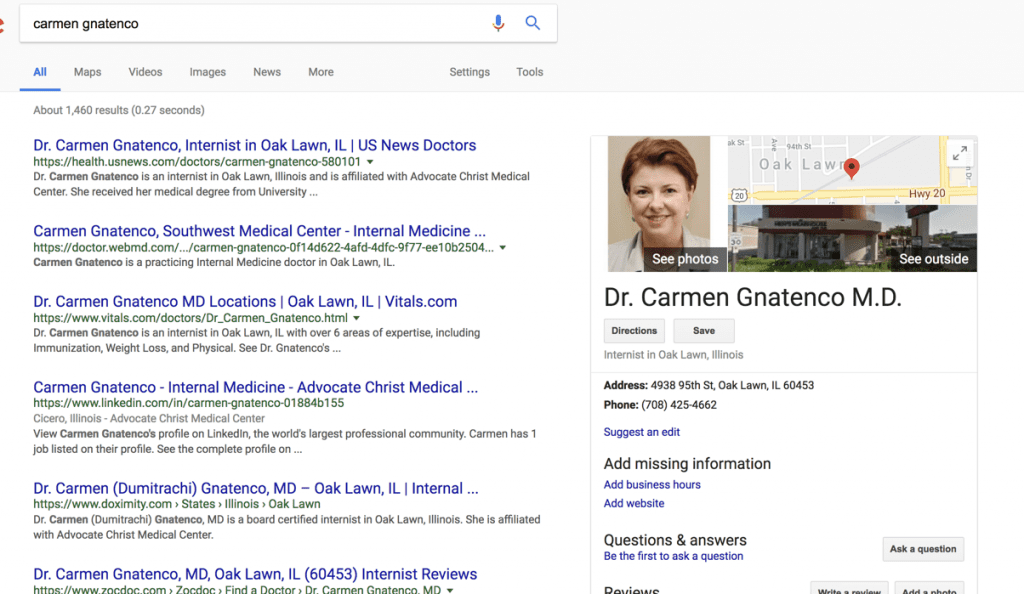
Task: Open the More search options menu
Action: coord(321,72)
